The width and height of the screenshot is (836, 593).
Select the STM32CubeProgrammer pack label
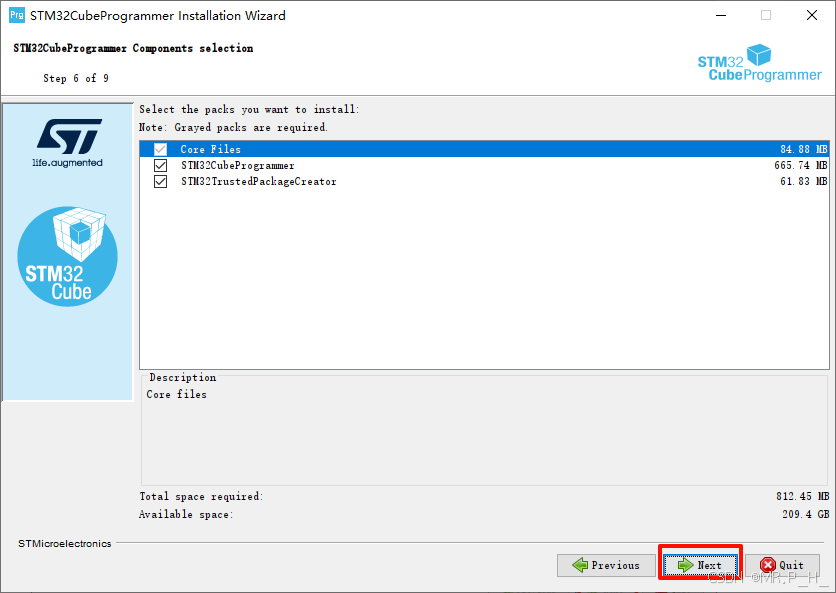pyautogui.click(x=238, y=166)
